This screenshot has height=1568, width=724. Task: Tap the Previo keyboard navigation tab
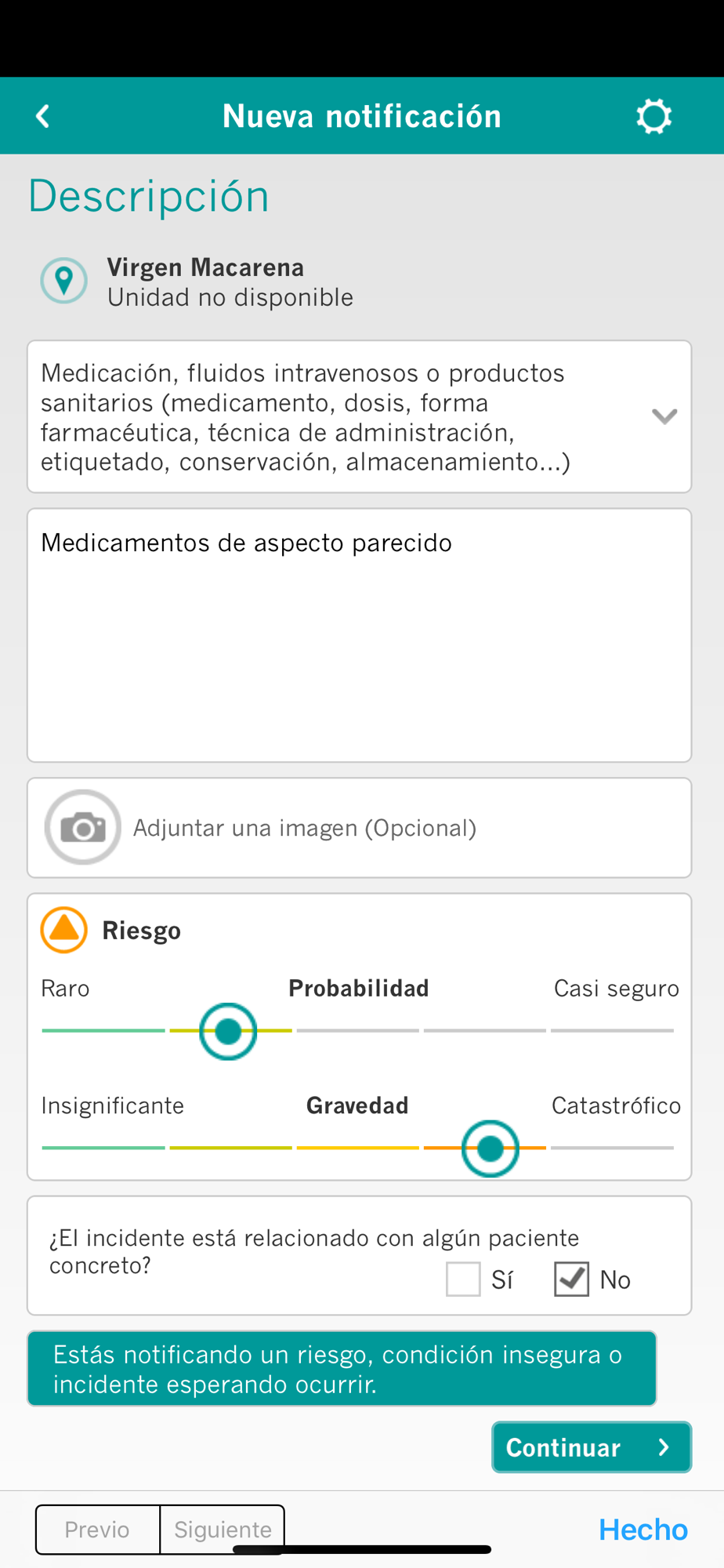[97, 1530]
